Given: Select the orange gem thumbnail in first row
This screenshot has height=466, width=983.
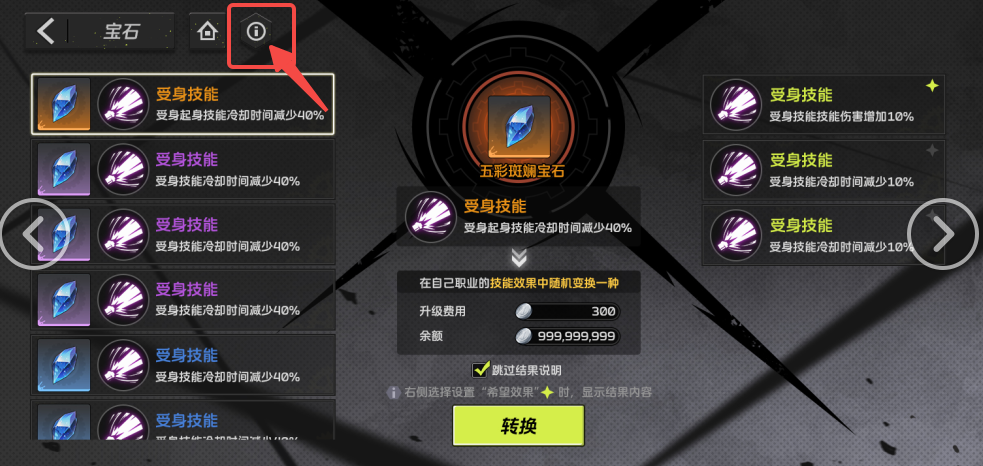Looking at the screenshot, I should pyautogui.click(x=63, y=104).
